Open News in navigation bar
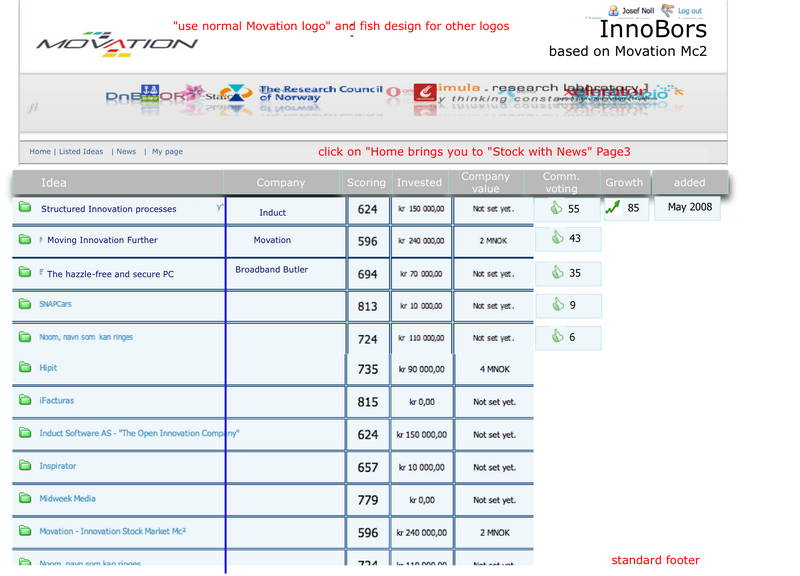The image size is (800, 576). [x=126, y=152]
